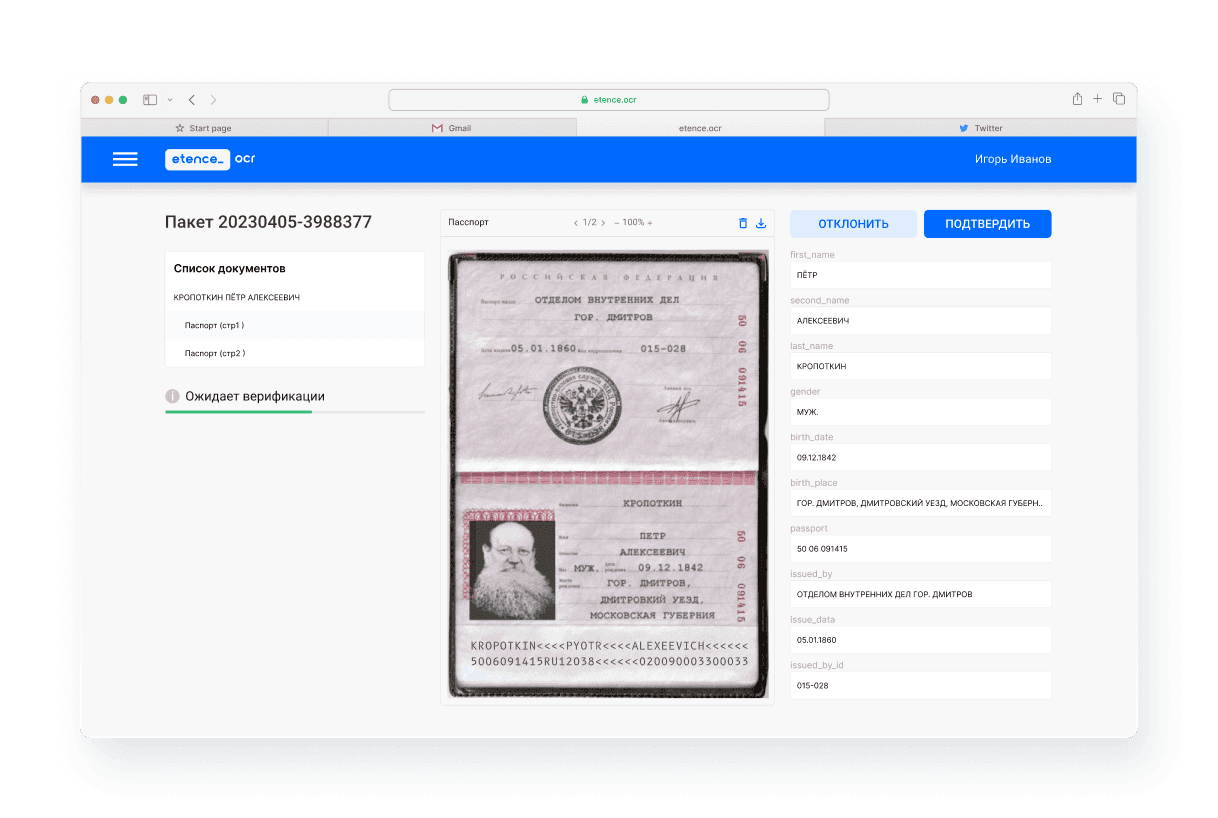Switch to the Twitter tab
Image resolution: width=1218 pixels, height=818 pixels.
pos(980,128)
